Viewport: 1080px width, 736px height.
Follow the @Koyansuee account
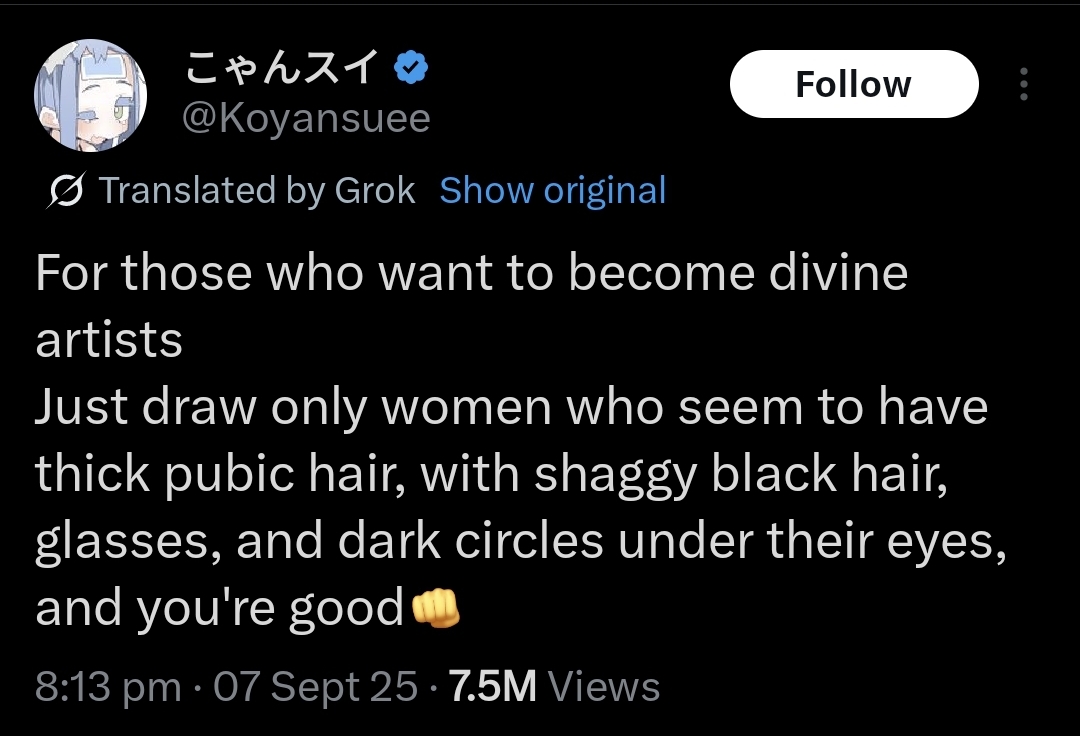click(x=854, y=84)
